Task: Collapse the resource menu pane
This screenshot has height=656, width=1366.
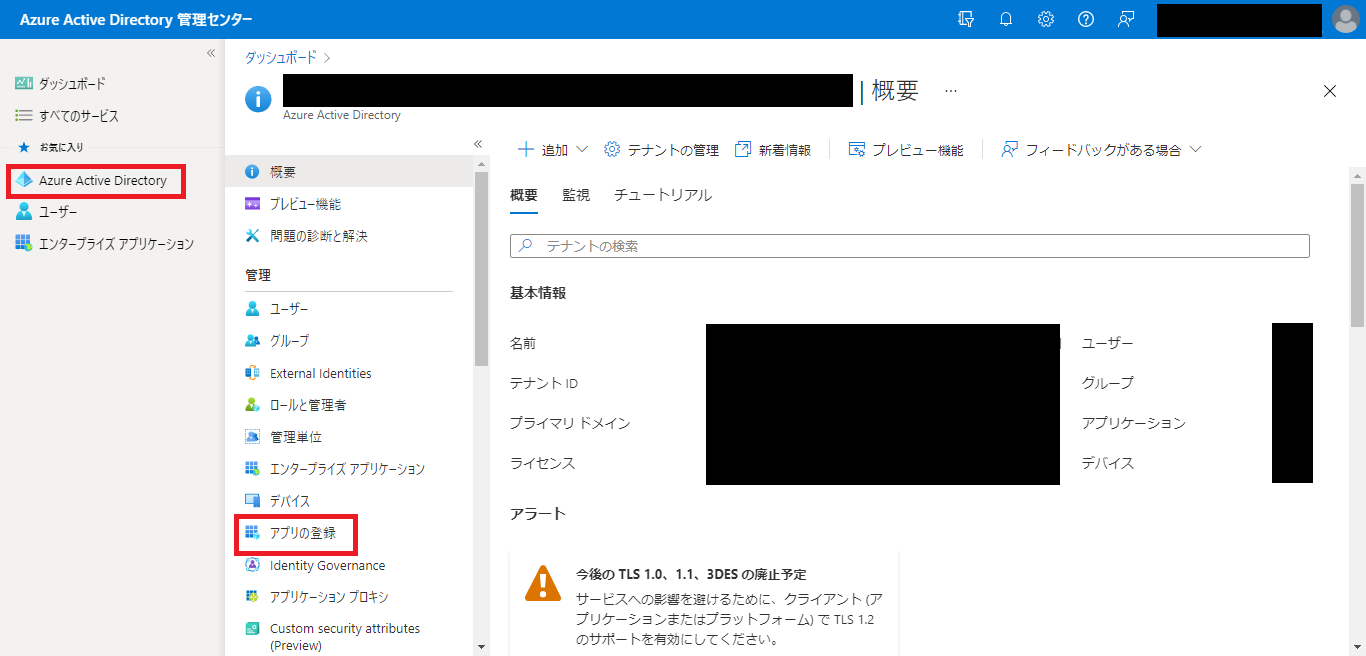Action: click(x=478, y=144)
